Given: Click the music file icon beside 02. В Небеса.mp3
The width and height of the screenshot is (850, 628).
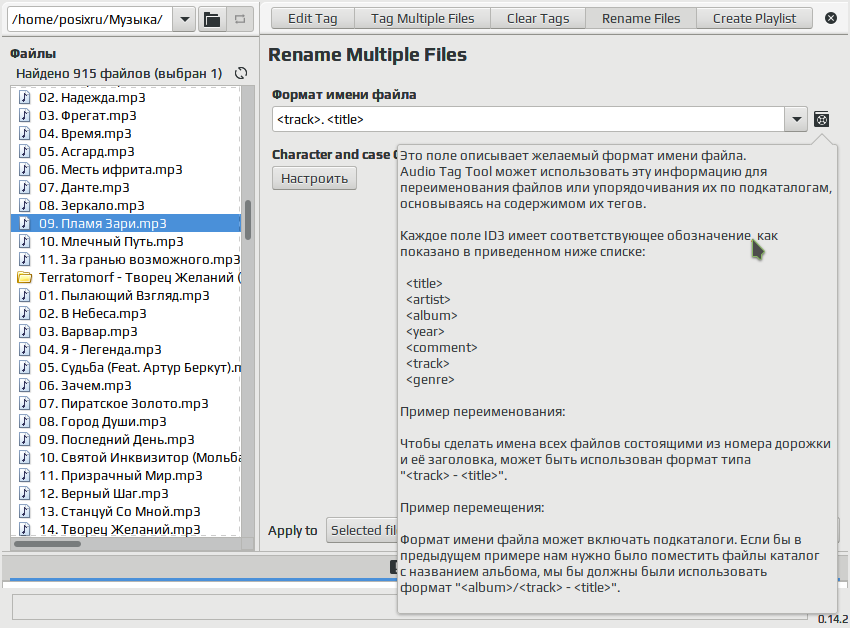Looking at the screenshot, I should coord(24,313).
